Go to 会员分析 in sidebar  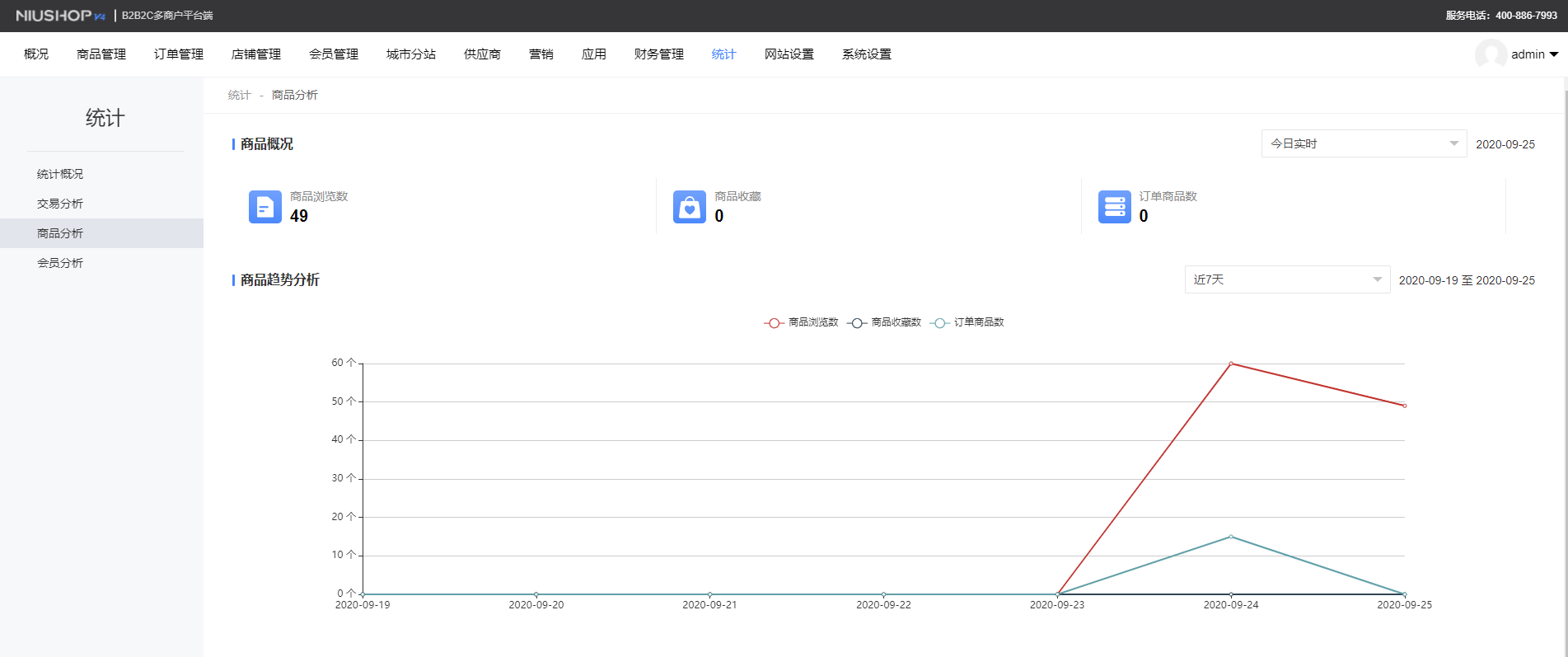(101, 263)
